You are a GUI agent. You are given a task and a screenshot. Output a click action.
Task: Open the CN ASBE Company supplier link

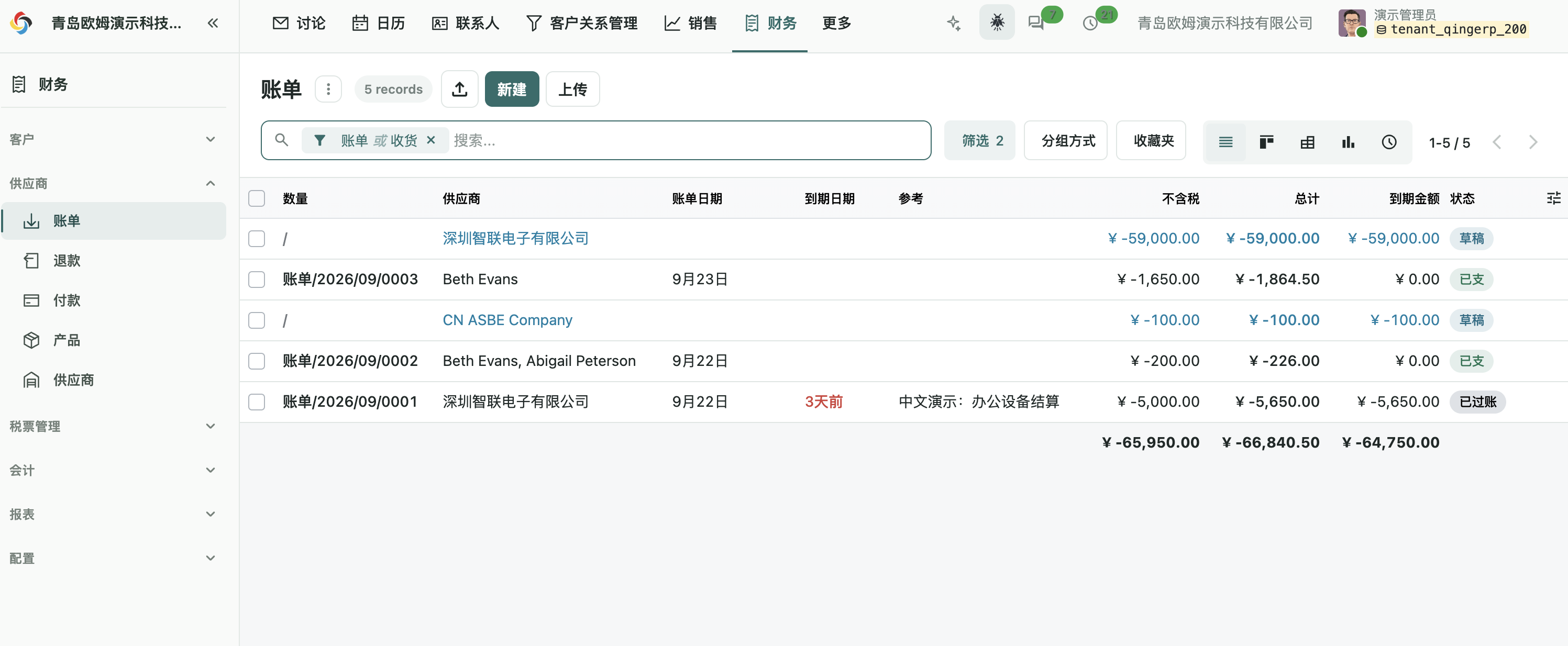click(507, 320)
